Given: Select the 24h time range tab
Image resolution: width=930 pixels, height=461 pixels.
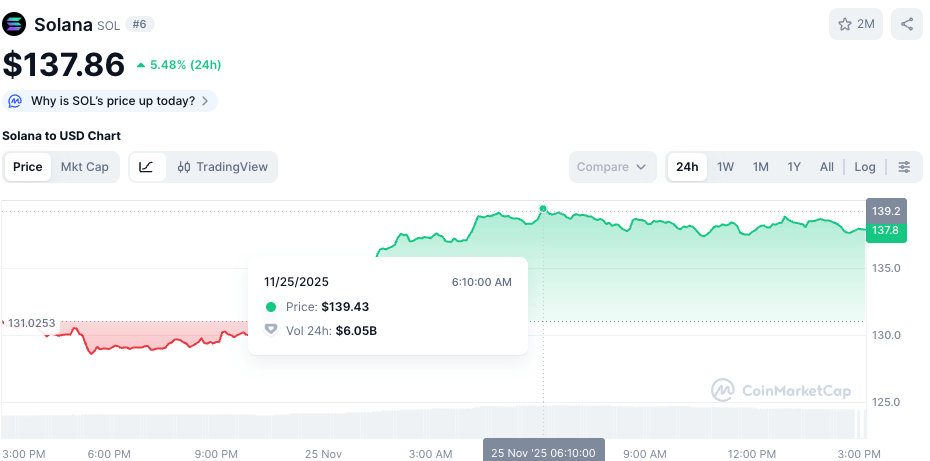Looking at the screenshot, I should [x=687, y=167].
